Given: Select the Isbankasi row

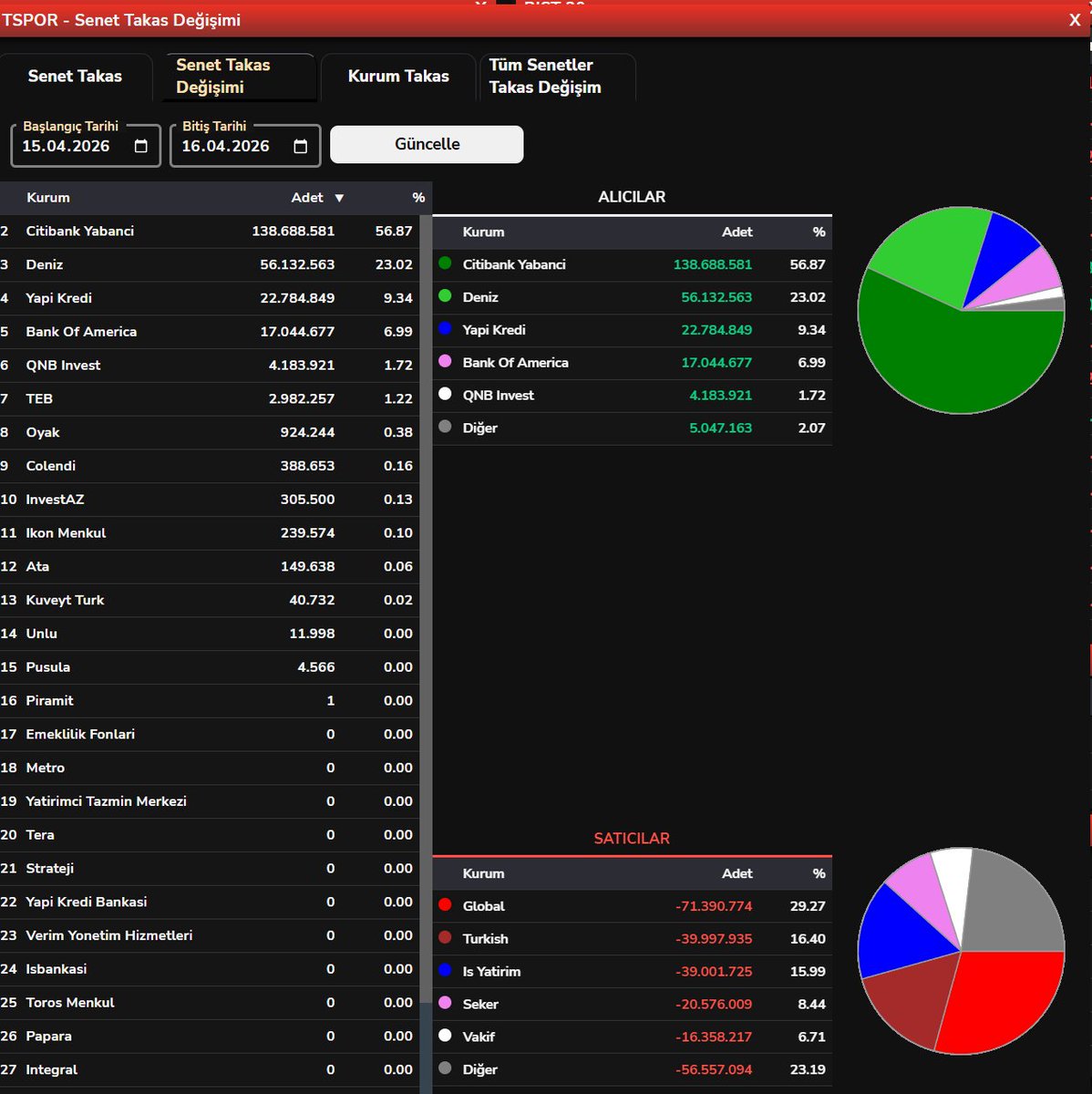Looking at the screenshot, I should (210, 969).
